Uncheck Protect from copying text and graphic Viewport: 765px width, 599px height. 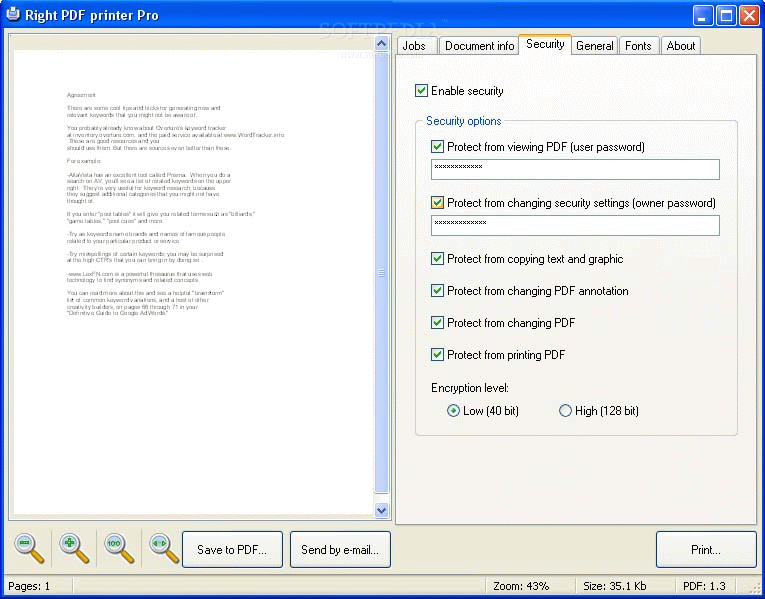[437, 259]
